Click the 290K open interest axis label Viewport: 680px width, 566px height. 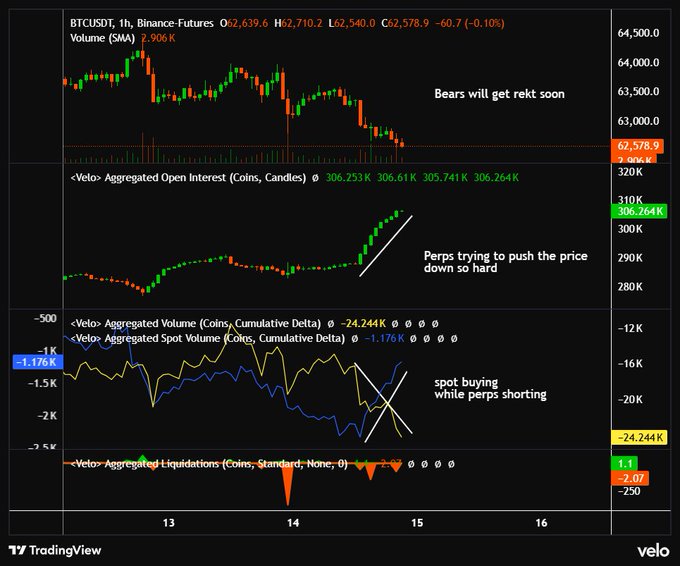coord(630,258)
